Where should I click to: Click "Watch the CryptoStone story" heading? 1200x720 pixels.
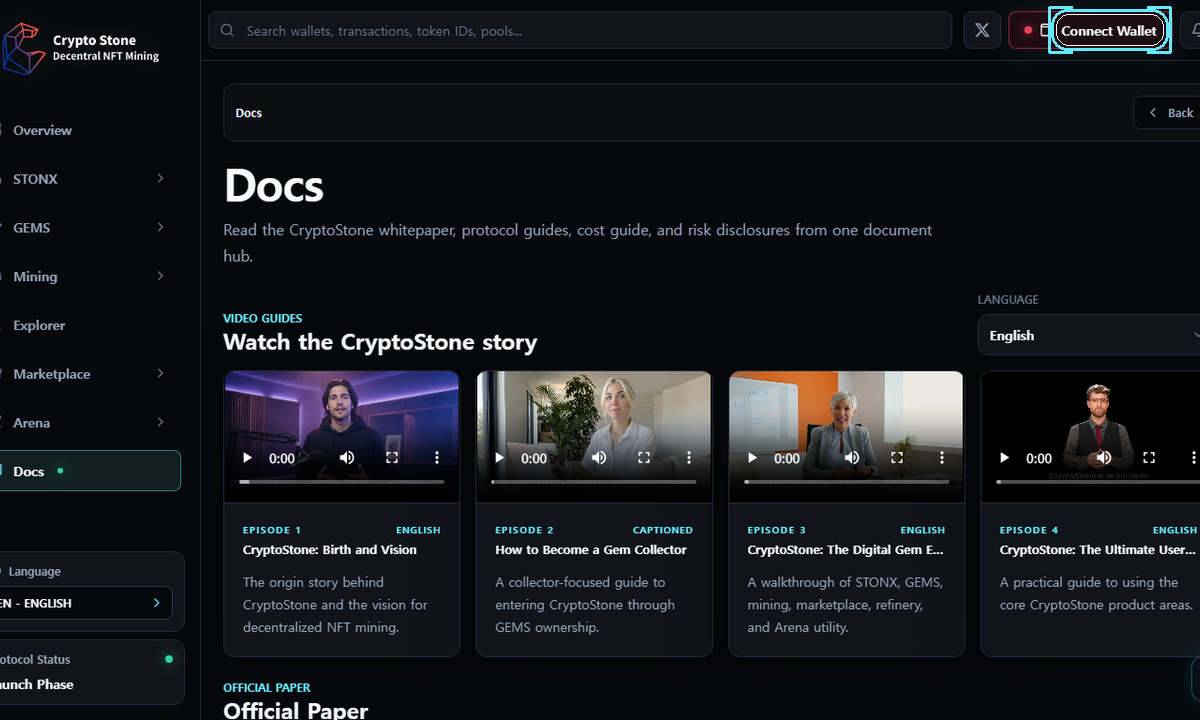(380, 342)
